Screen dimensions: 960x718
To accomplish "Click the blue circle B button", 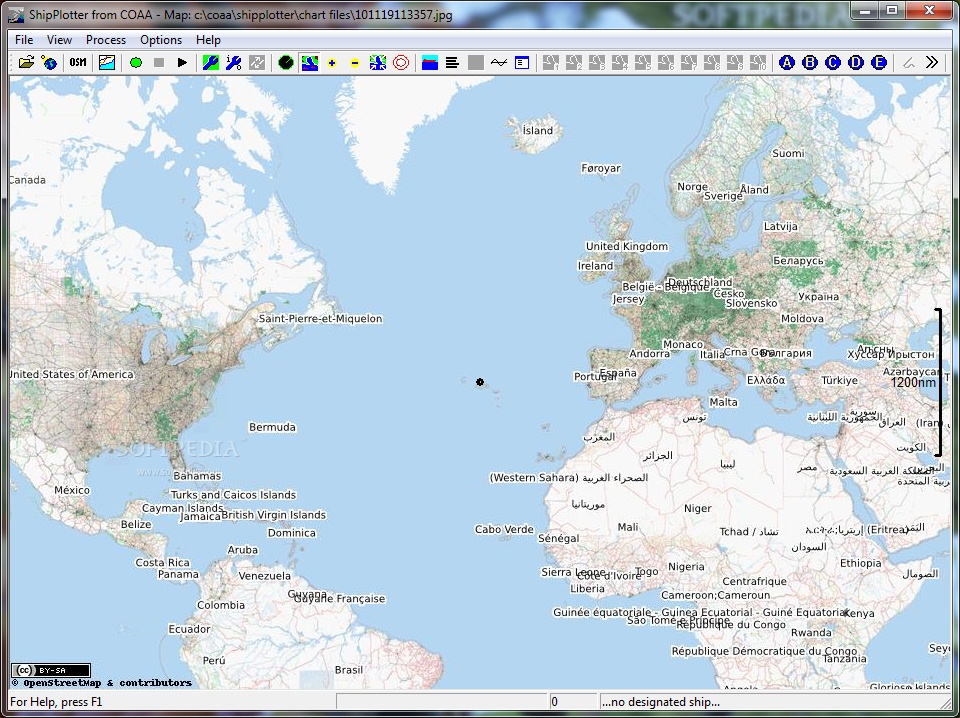I will (x=810, y=62).
